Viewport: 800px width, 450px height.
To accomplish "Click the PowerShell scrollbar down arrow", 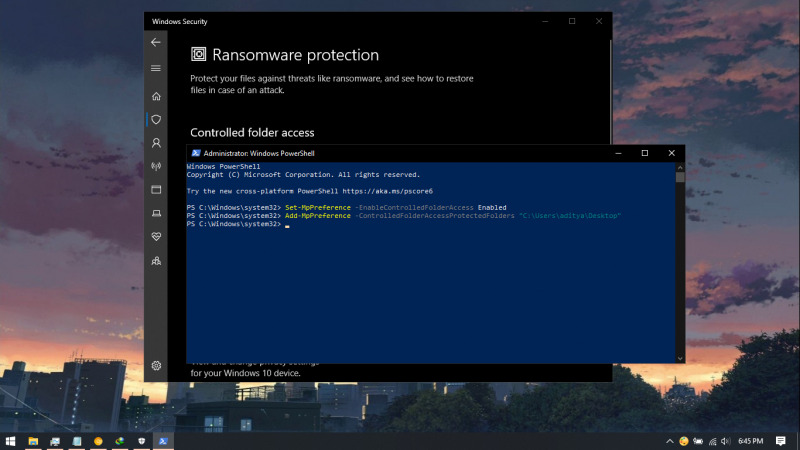I will point(680,359).
